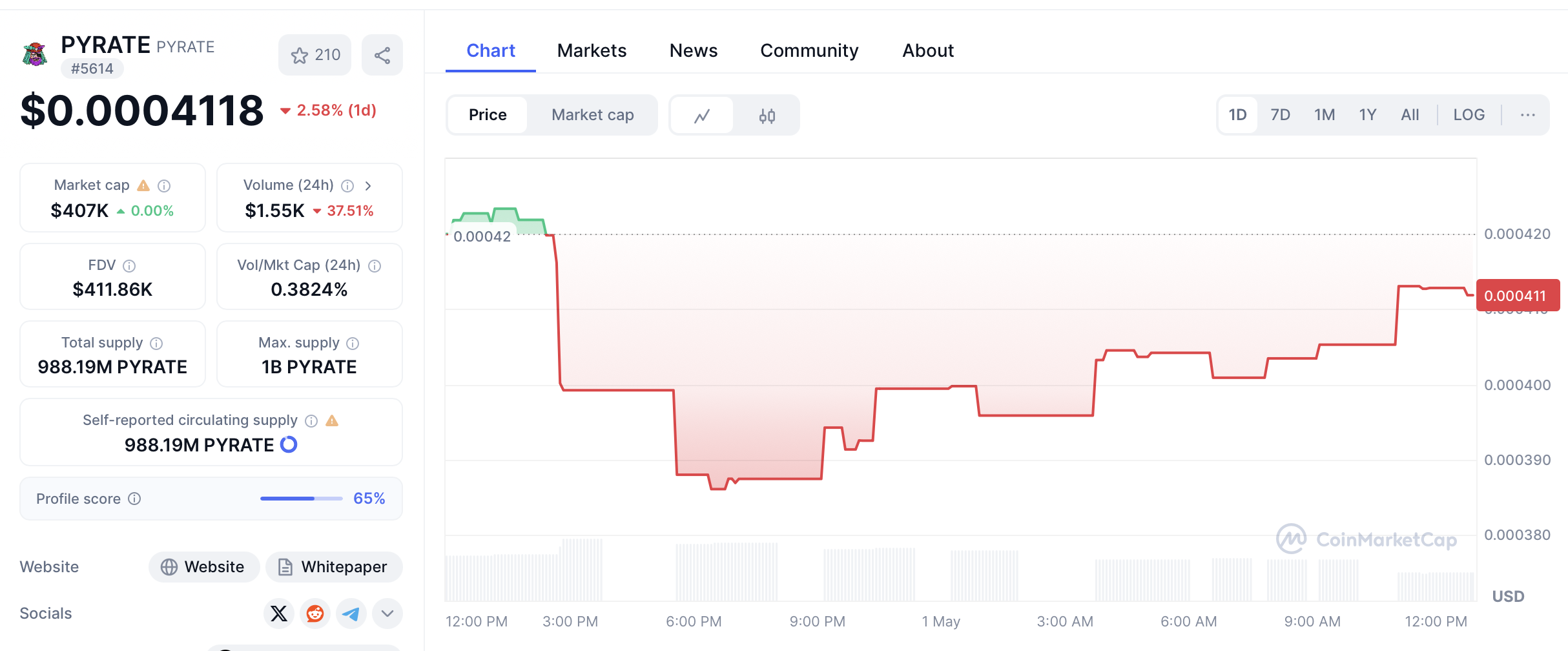Expand more social links chevron

pyautogui.click(x=387, y=614)
